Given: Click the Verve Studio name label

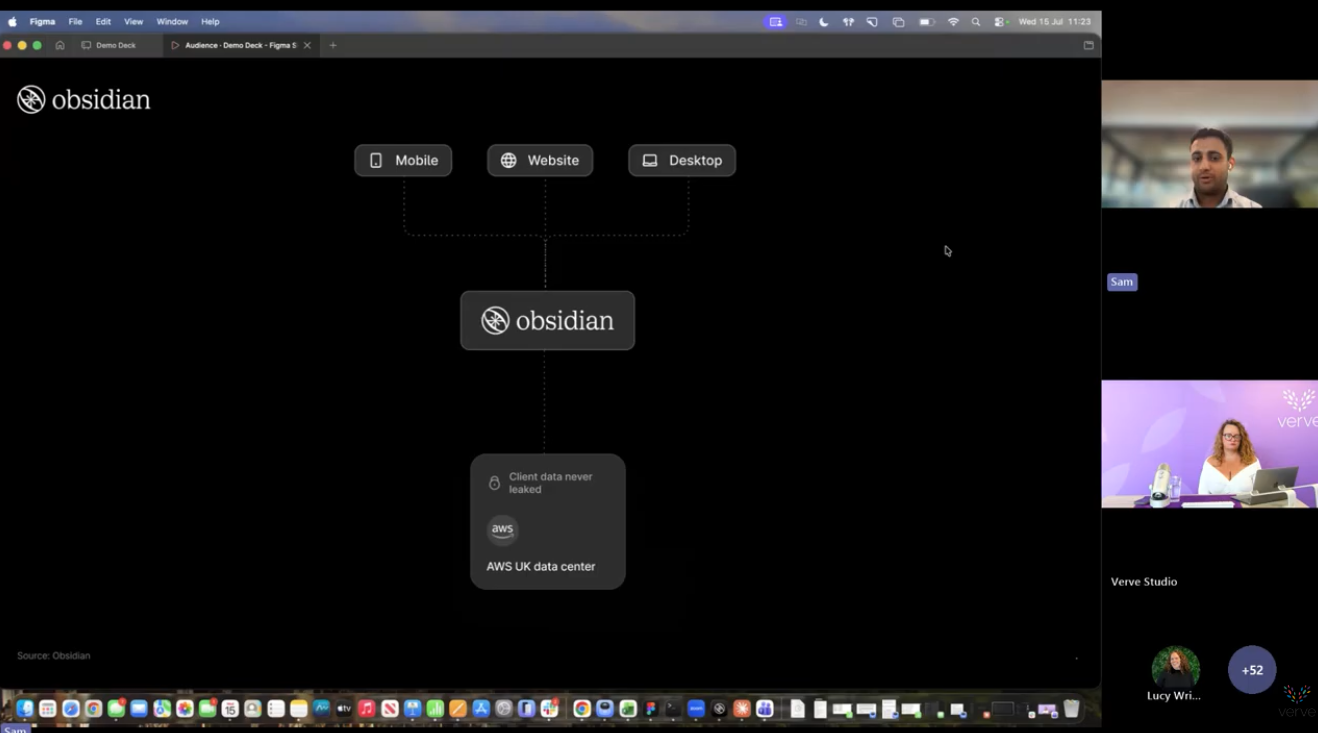Looking at the screenshot, I should click(x=1144, y=582).
